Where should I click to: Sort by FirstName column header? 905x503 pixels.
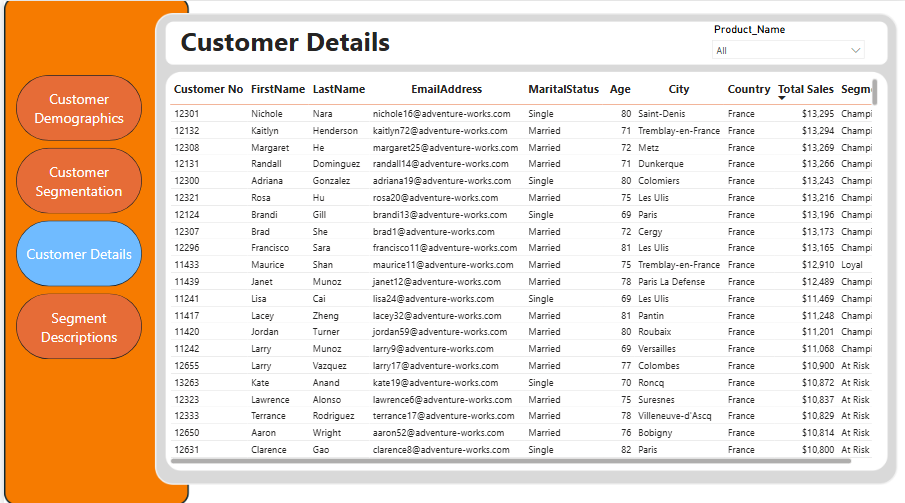[x=278, y=89]
